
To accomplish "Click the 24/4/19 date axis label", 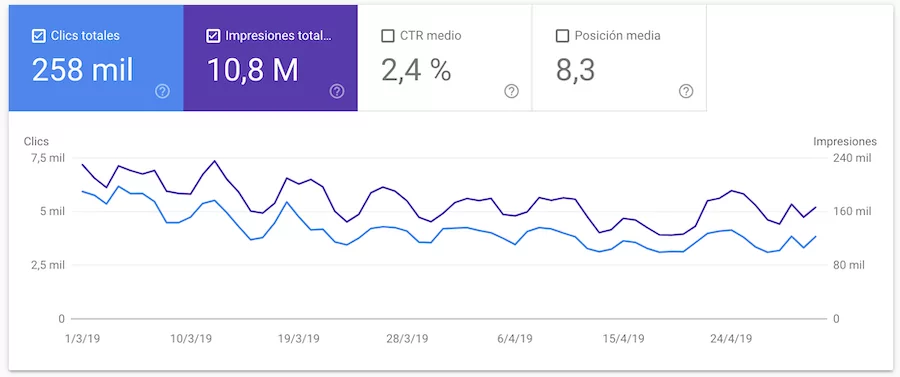I will tap(731, 339).
